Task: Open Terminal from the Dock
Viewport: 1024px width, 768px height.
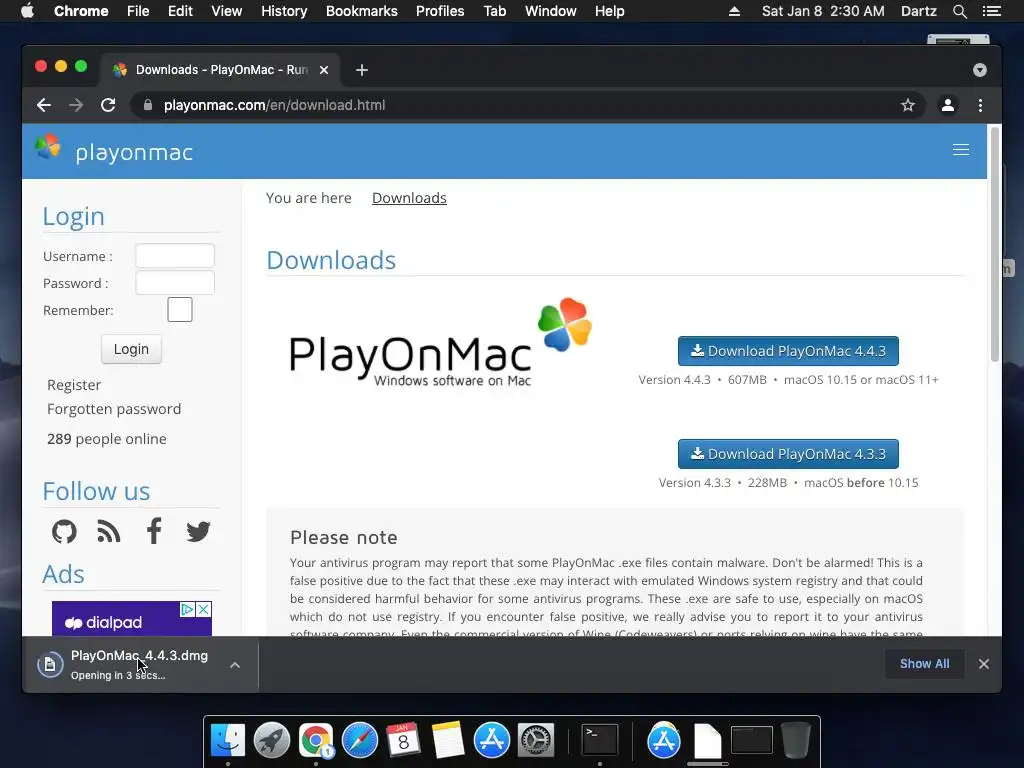Action: tap(600, 741)
